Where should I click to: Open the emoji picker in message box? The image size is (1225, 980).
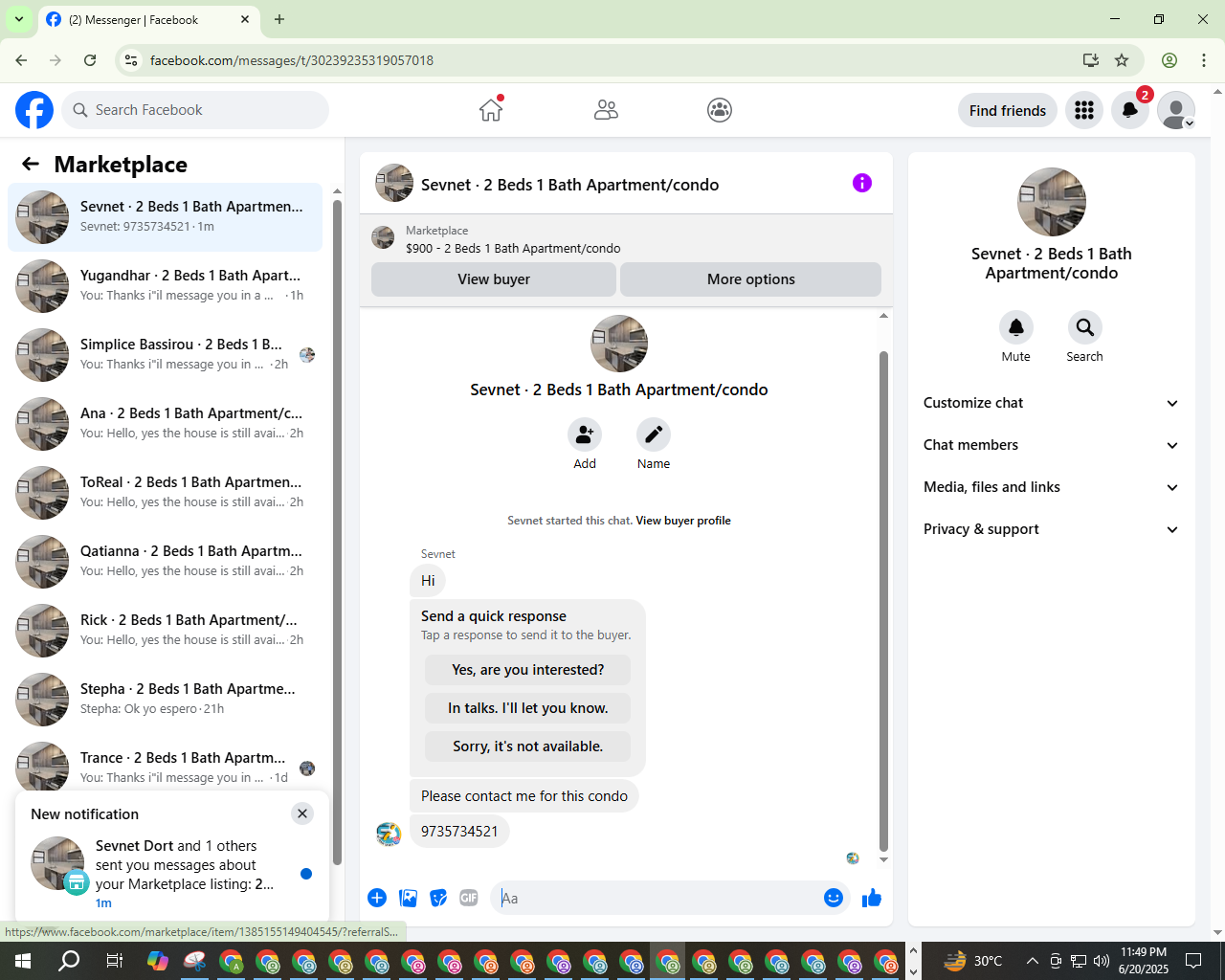click(x=834, y=898)
